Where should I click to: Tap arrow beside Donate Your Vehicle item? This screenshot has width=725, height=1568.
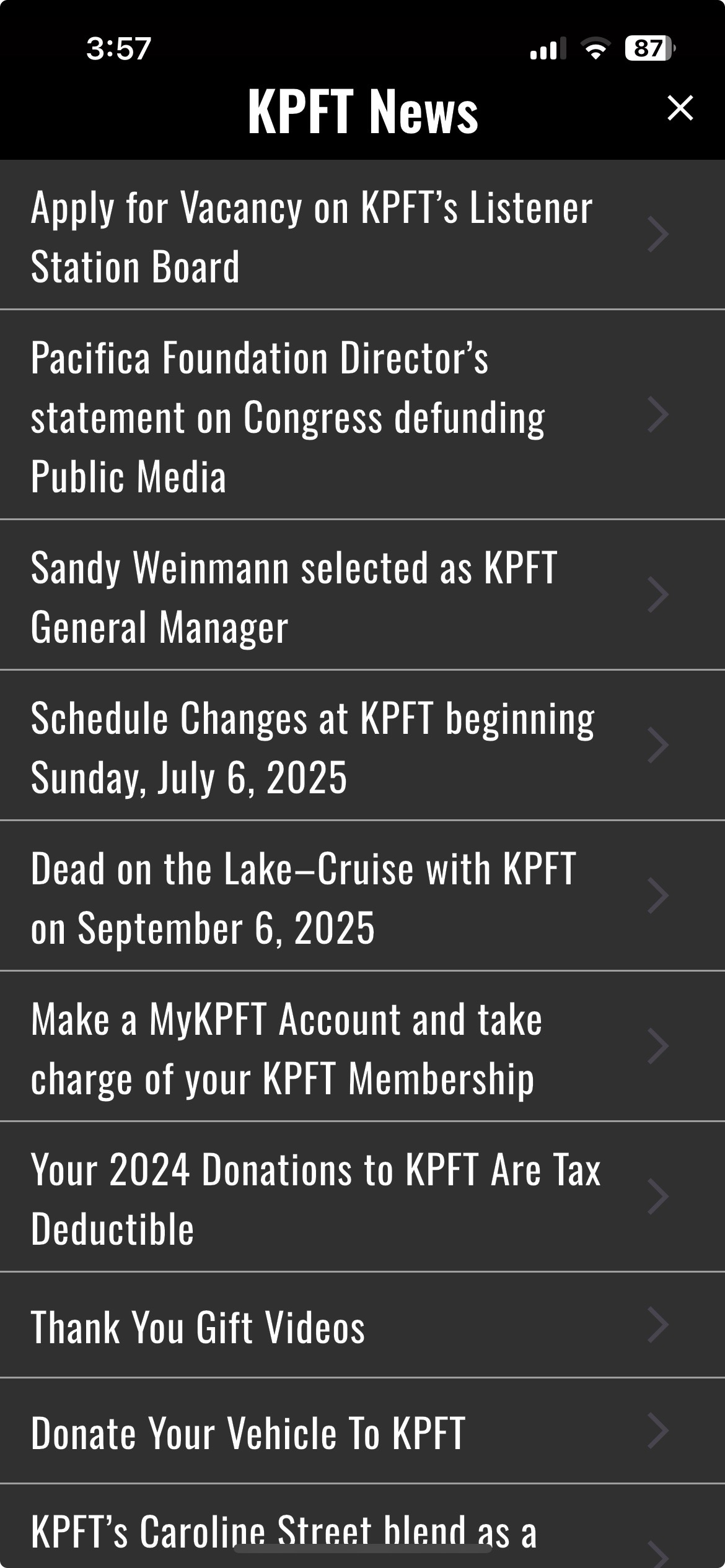[657, 1431]
